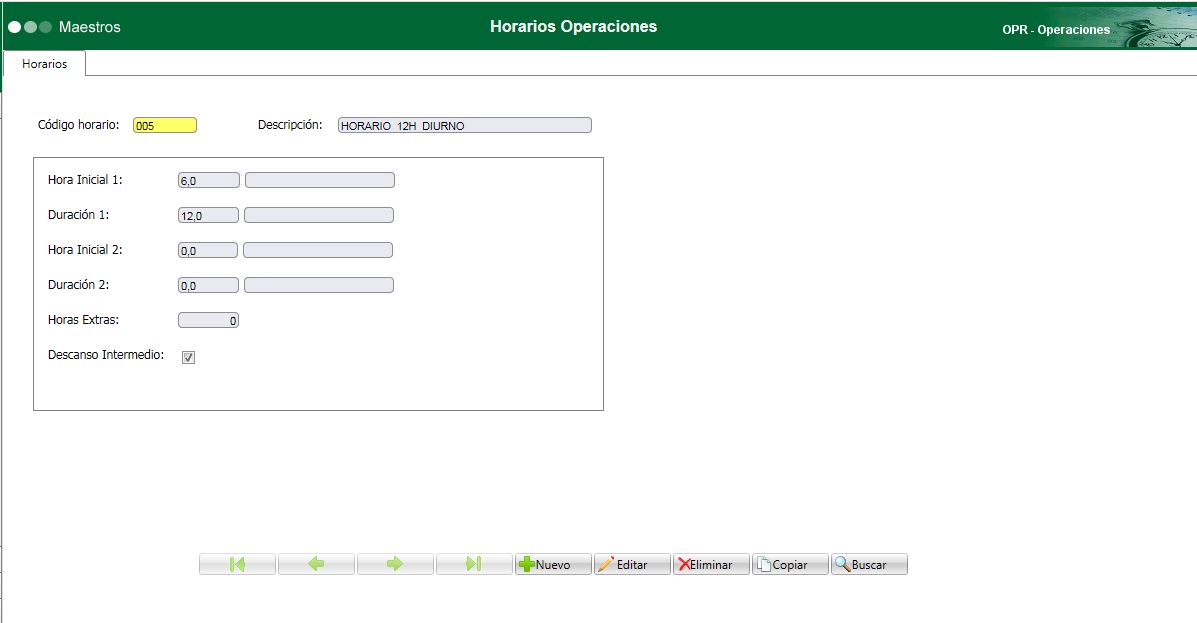Viewport: 1197px width, 623px height.
Task: Click the Copiar button
Action: pos(790,564)
